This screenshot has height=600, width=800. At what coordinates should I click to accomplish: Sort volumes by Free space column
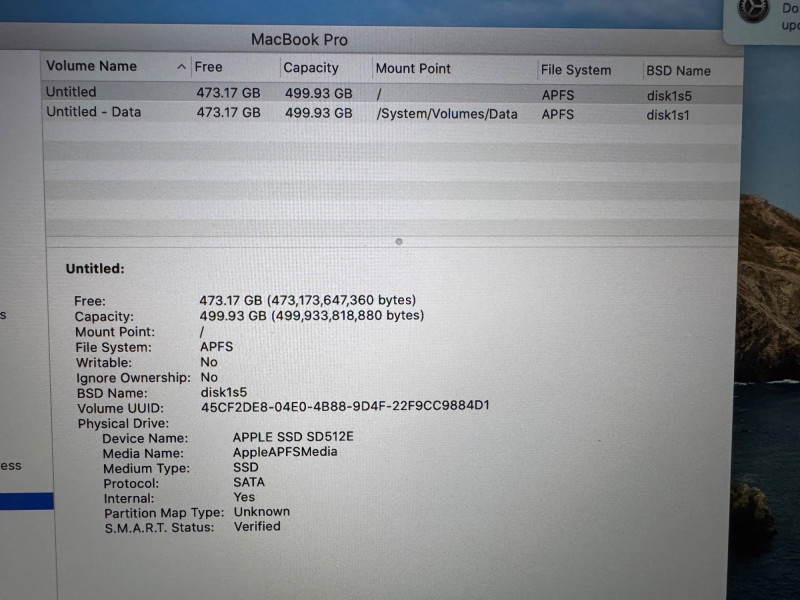coord(209,67)
